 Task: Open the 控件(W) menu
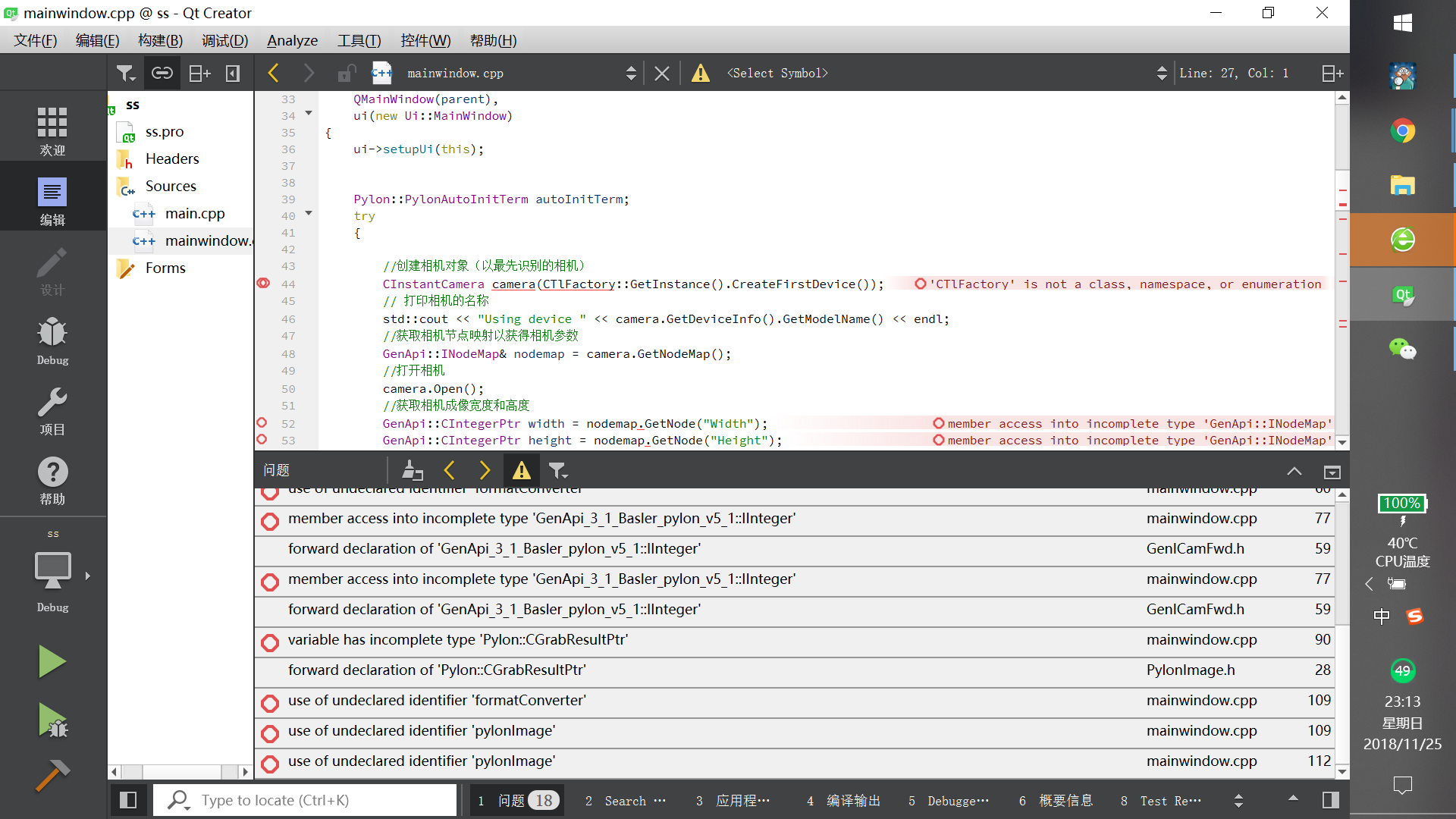(425, 40)
